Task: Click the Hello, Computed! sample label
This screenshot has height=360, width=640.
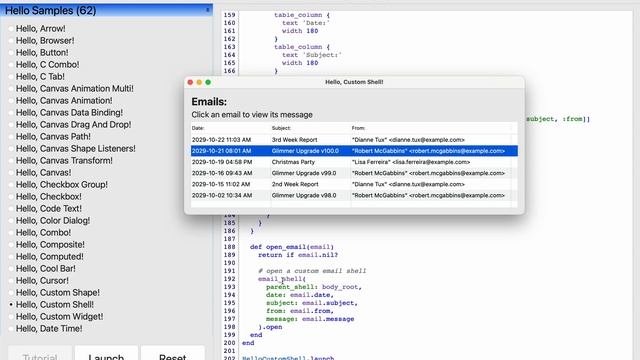Action: 49,257
